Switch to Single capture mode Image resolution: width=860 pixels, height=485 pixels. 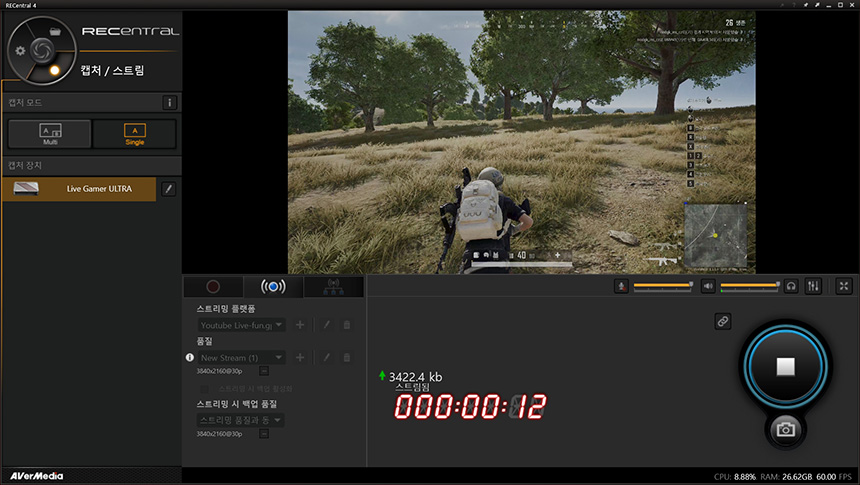coord(134,134)
